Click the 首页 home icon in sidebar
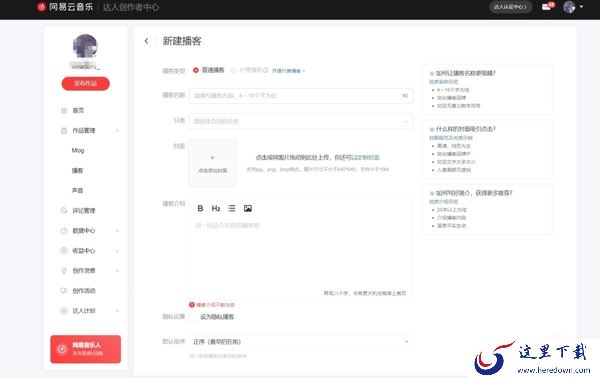Screen dimensions: 600x378 tap(64, 111)
